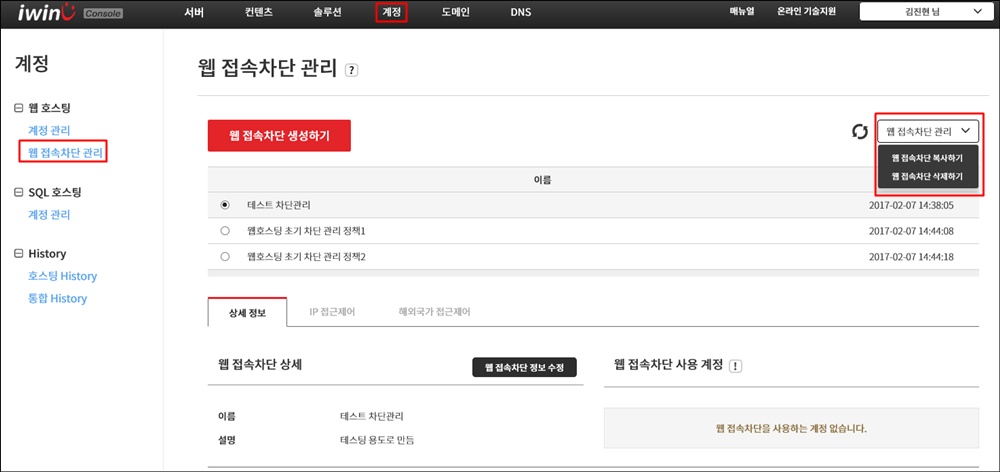Toggle the 웹 접속차단 관리 dropdown
Image resolution: width=1000 pixels, height=472 pixels.
click(x=928, y=131)
